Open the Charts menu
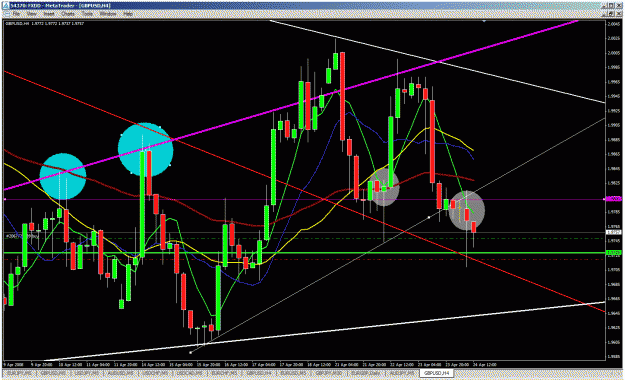The height and width of the screenshot is (380, 625). click(68, 14)
